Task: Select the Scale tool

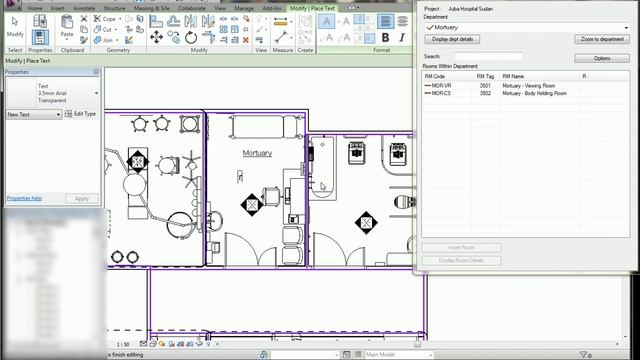Action: 235,29
